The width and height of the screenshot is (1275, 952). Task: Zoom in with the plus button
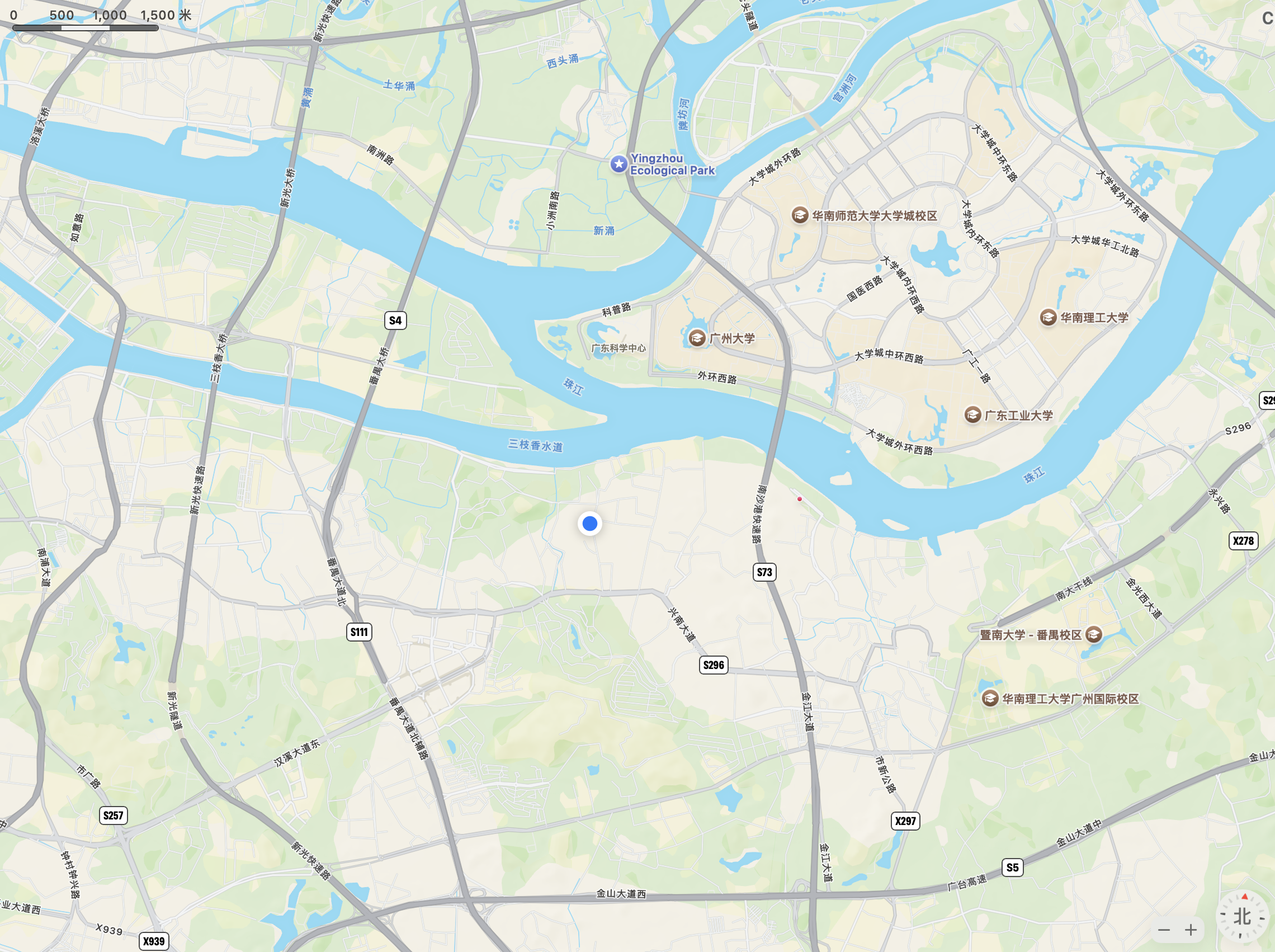1191,930
